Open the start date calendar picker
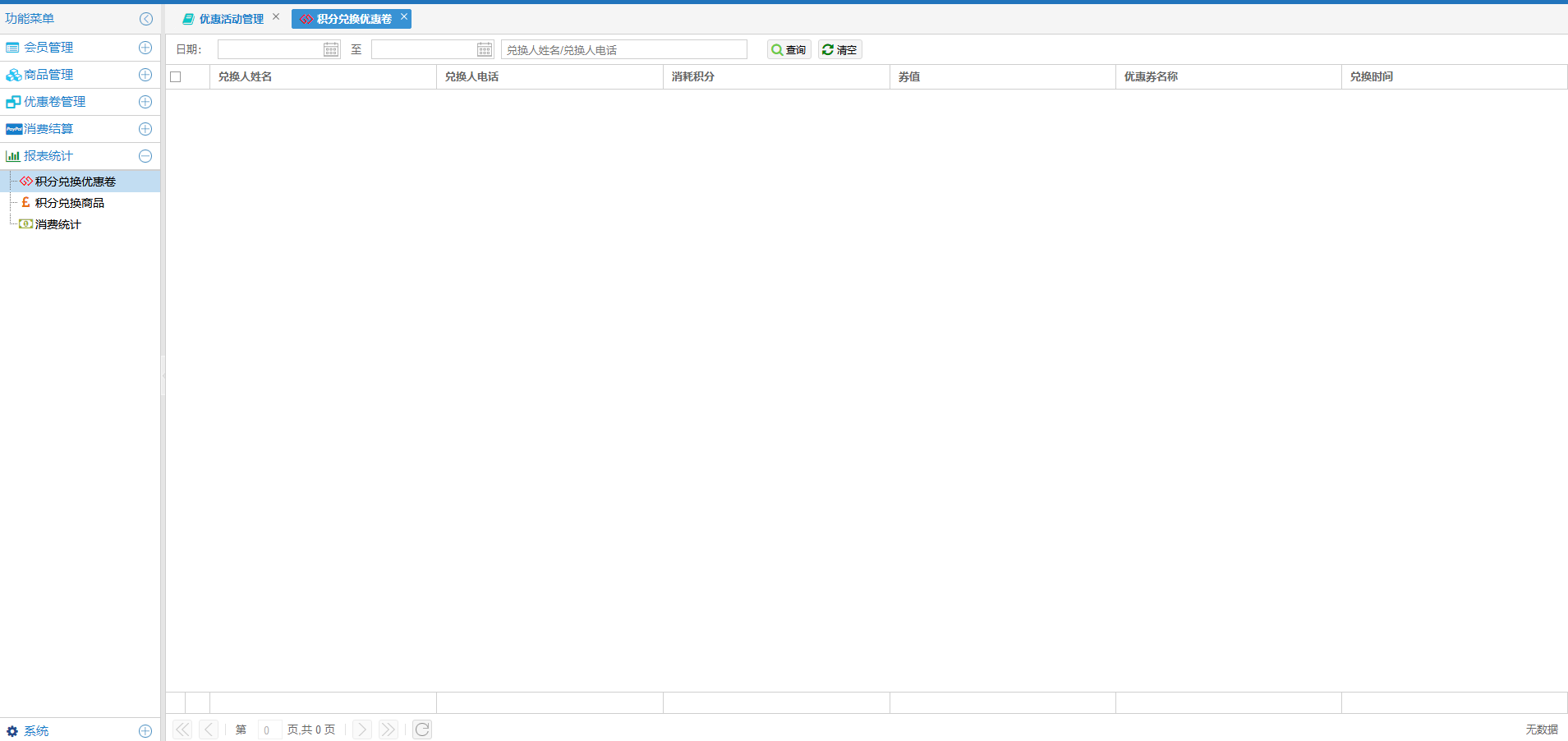 (x=331, y=49)
